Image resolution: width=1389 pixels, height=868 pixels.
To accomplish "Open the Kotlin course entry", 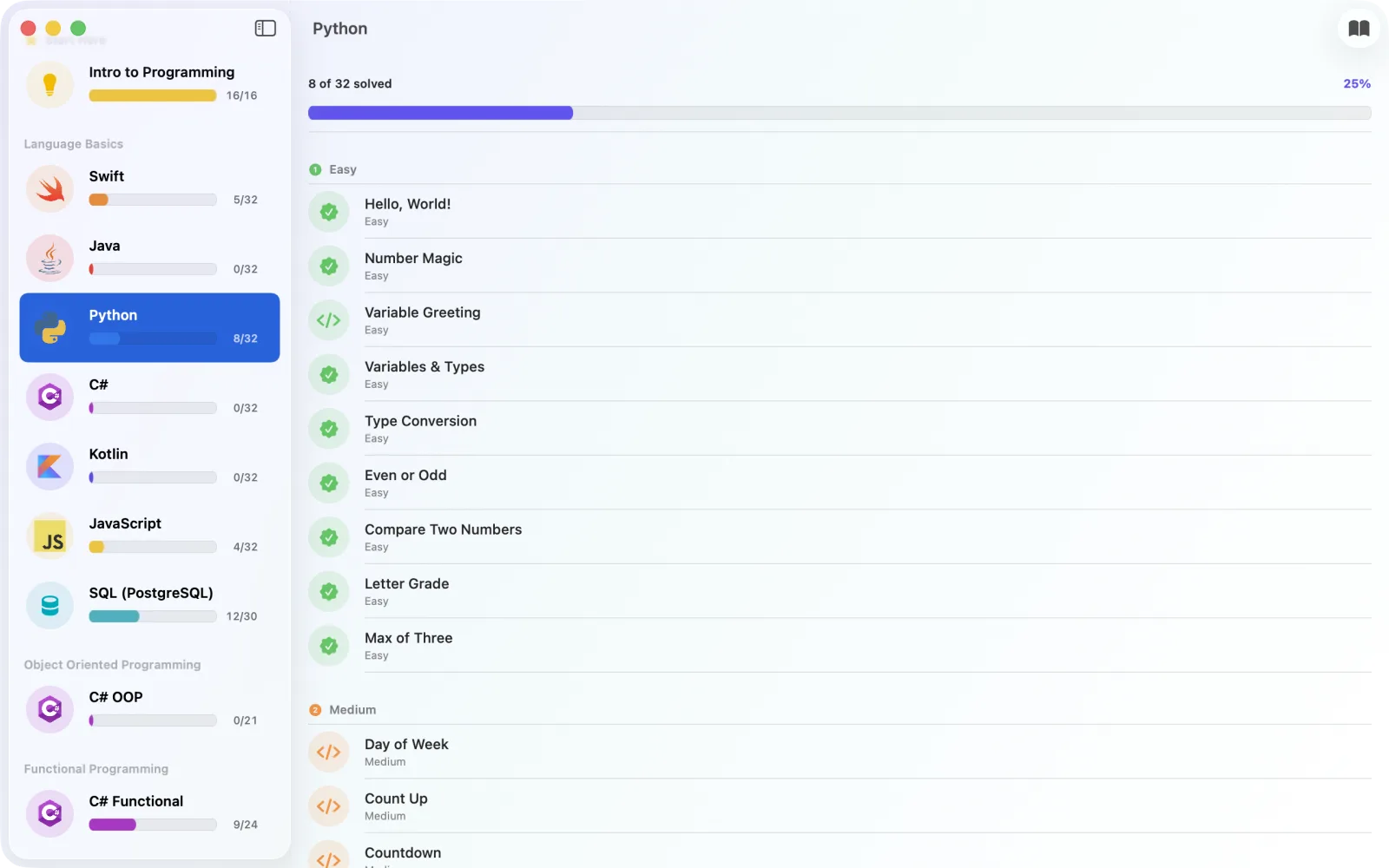I will pos(149,466).
